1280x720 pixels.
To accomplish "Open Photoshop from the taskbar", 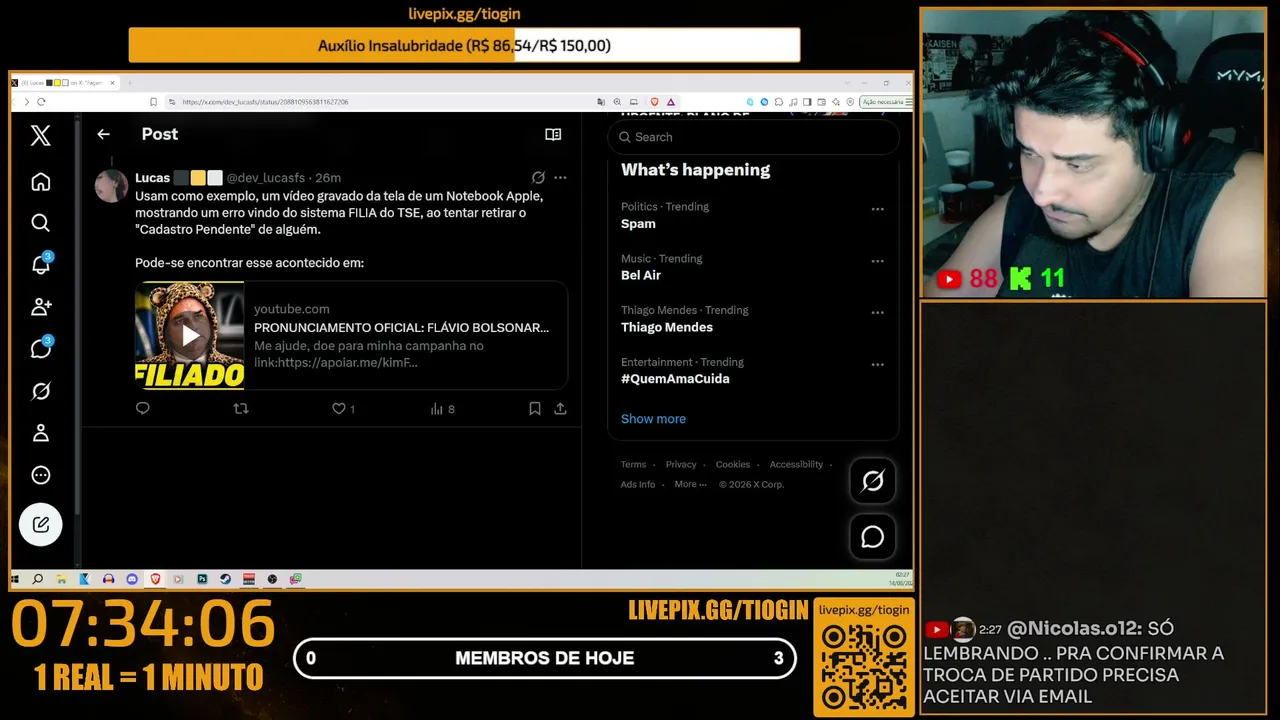I will tap(202, 579).
